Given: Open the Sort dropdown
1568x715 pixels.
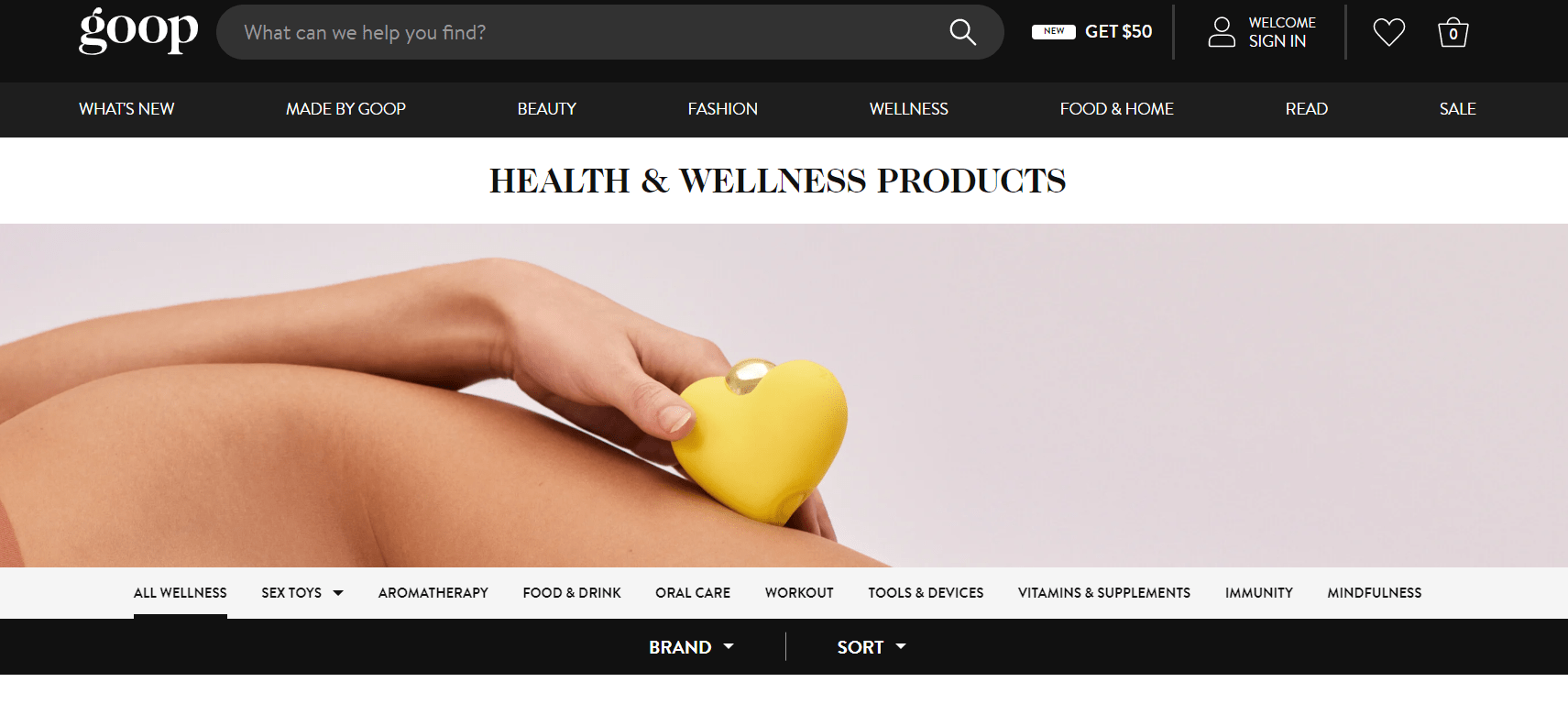Looking at the screenshot, I should (x=872, y=647).
